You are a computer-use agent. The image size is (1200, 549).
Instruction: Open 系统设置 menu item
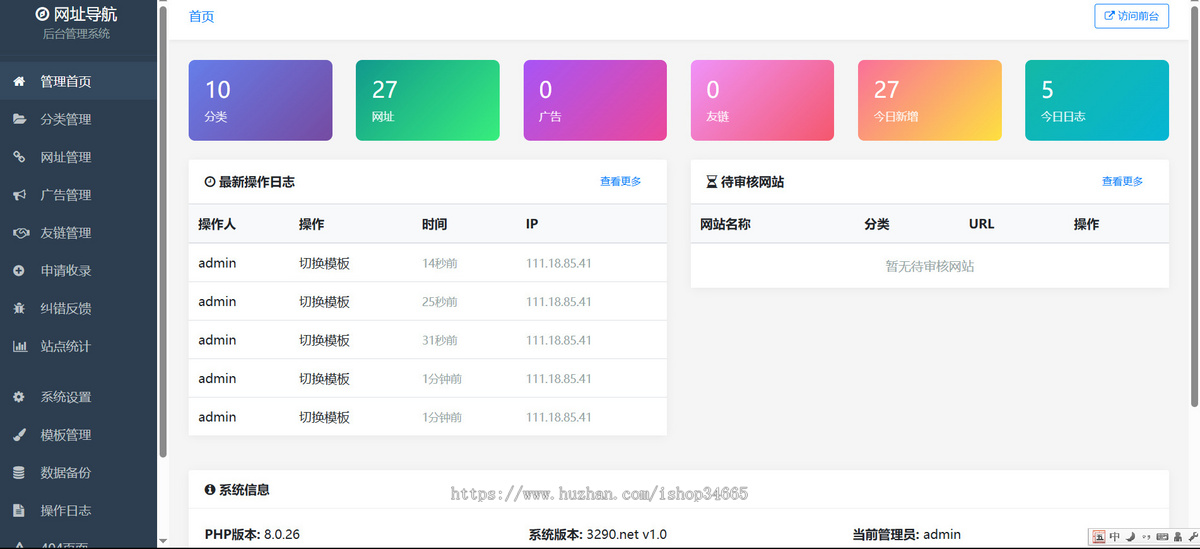(x=78, y=397)
